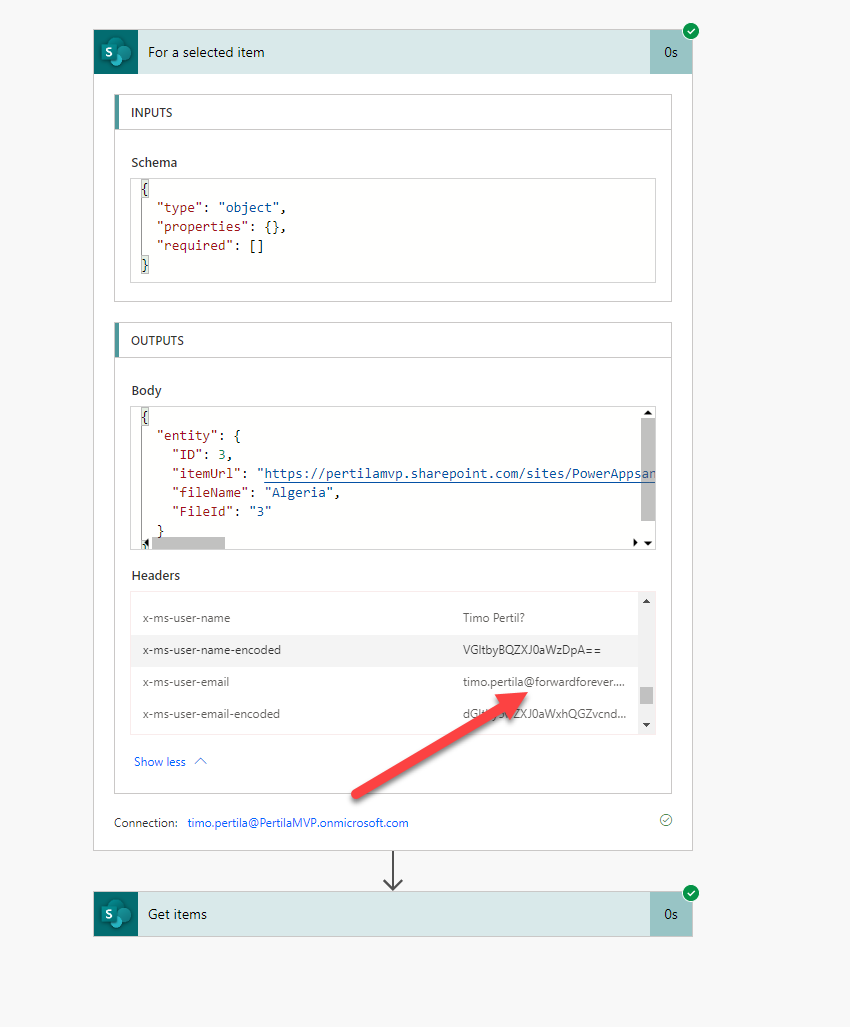Click the Body box scroll-right arrow
850x1027 pixels.
(x=635, y=542)
